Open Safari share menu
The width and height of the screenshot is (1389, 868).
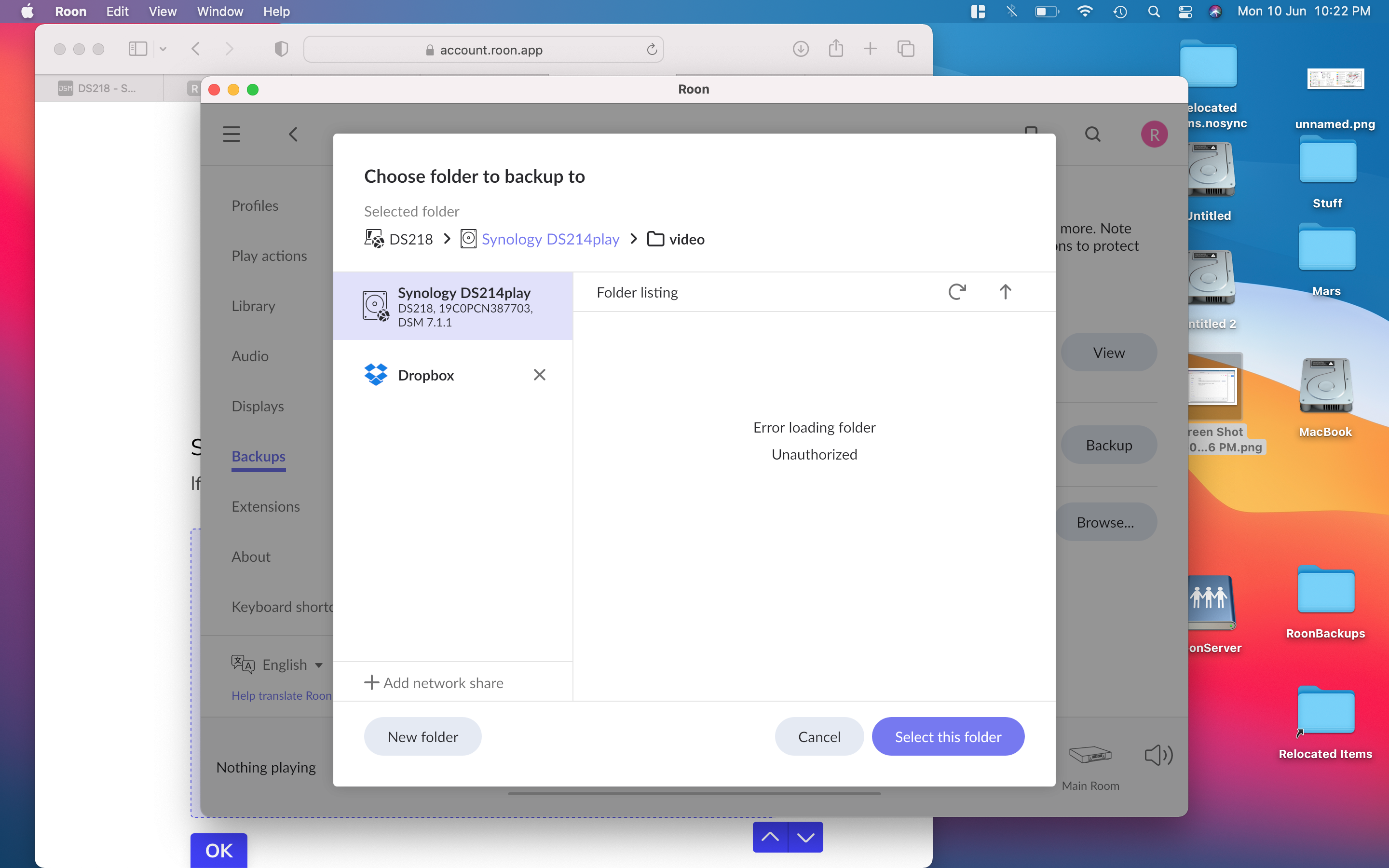pos(836,48)
